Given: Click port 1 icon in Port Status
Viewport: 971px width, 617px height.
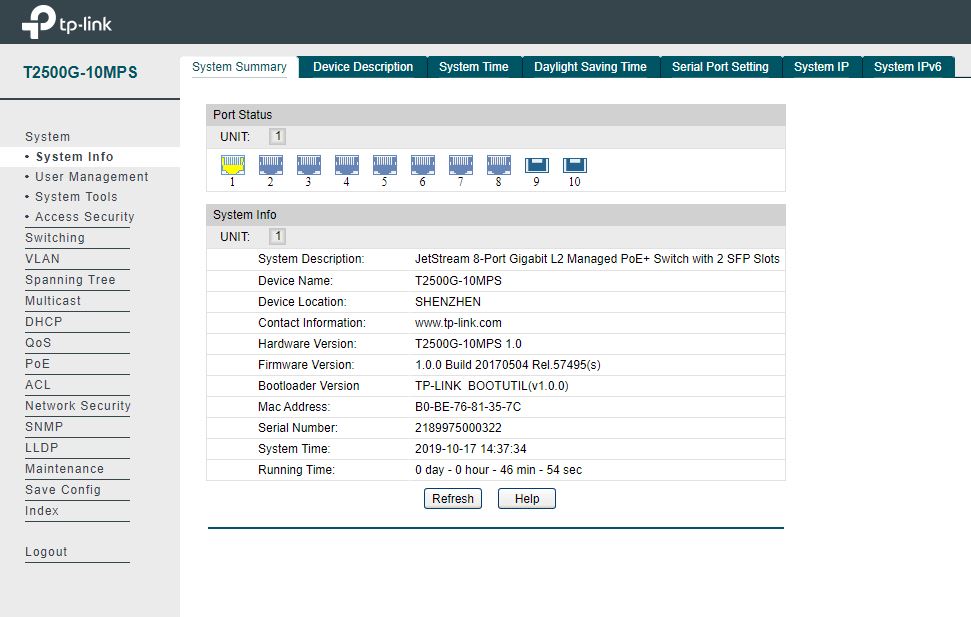Looking at the screenshot, I should [233, 165].
